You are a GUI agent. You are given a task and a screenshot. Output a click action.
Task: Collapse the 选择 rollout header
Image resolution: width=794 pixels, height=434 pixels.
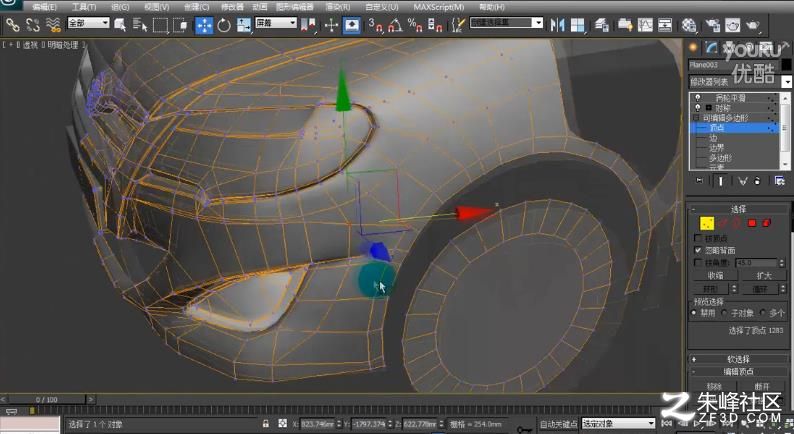click(738, 209)
